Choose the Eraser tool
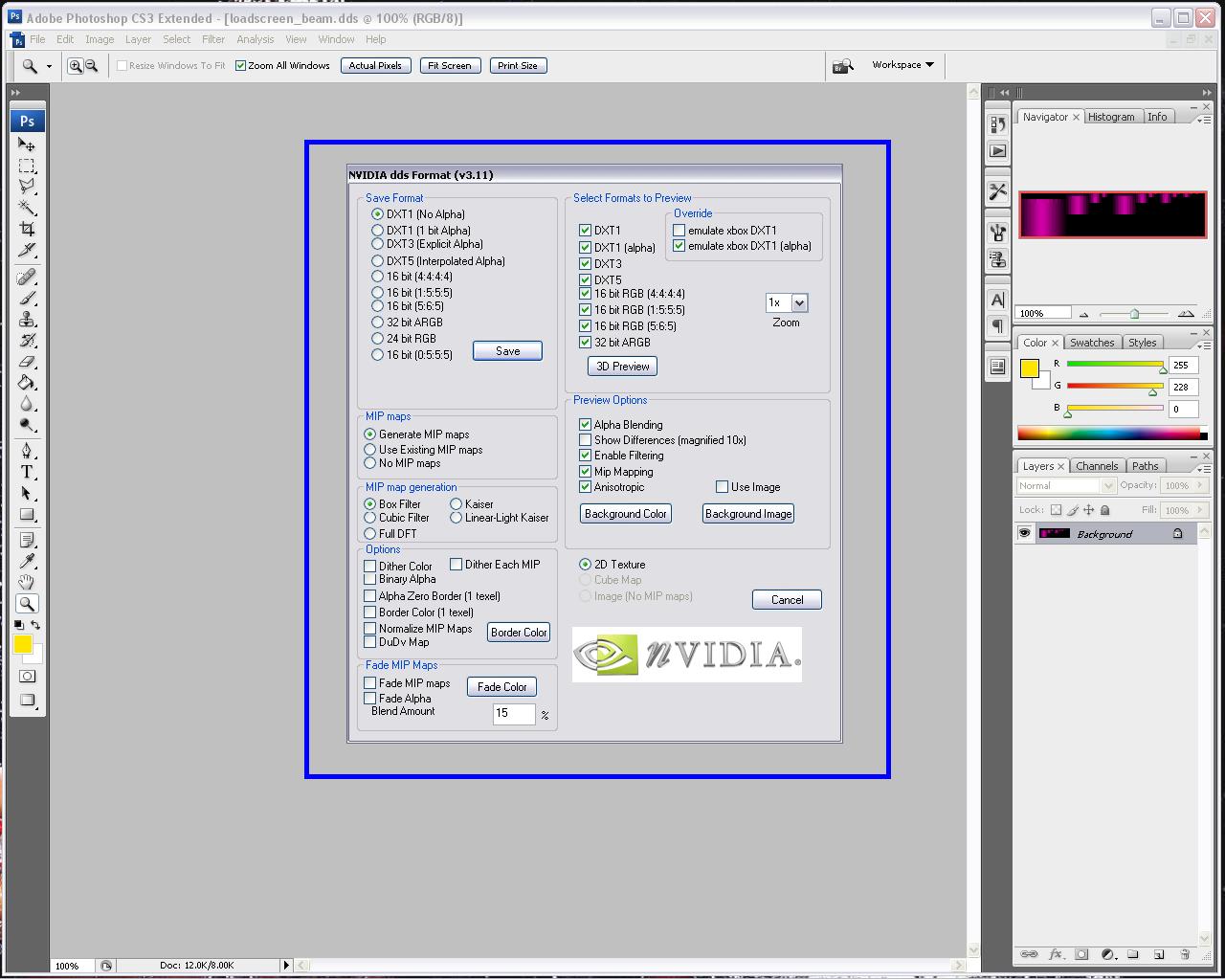The width and height of the screenshot is (1225, 980). click(27, 362)
